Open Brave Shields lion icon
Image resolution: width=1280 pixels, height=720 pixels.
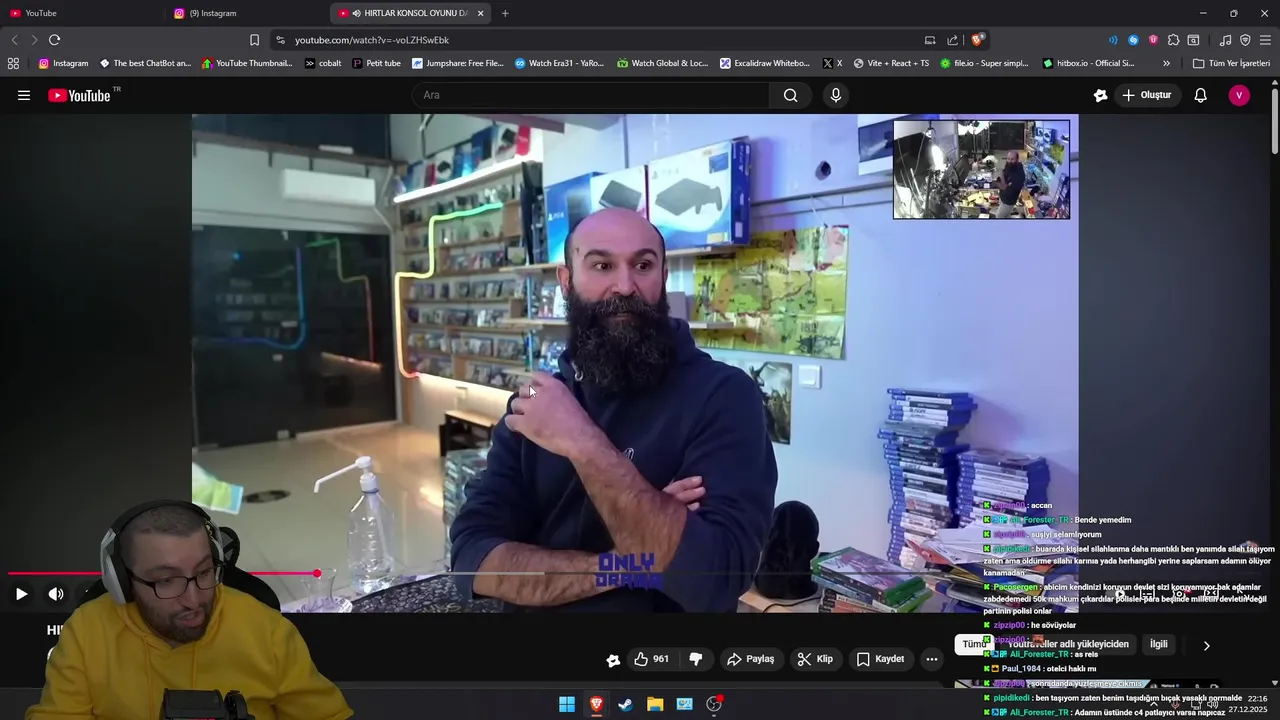977,40
